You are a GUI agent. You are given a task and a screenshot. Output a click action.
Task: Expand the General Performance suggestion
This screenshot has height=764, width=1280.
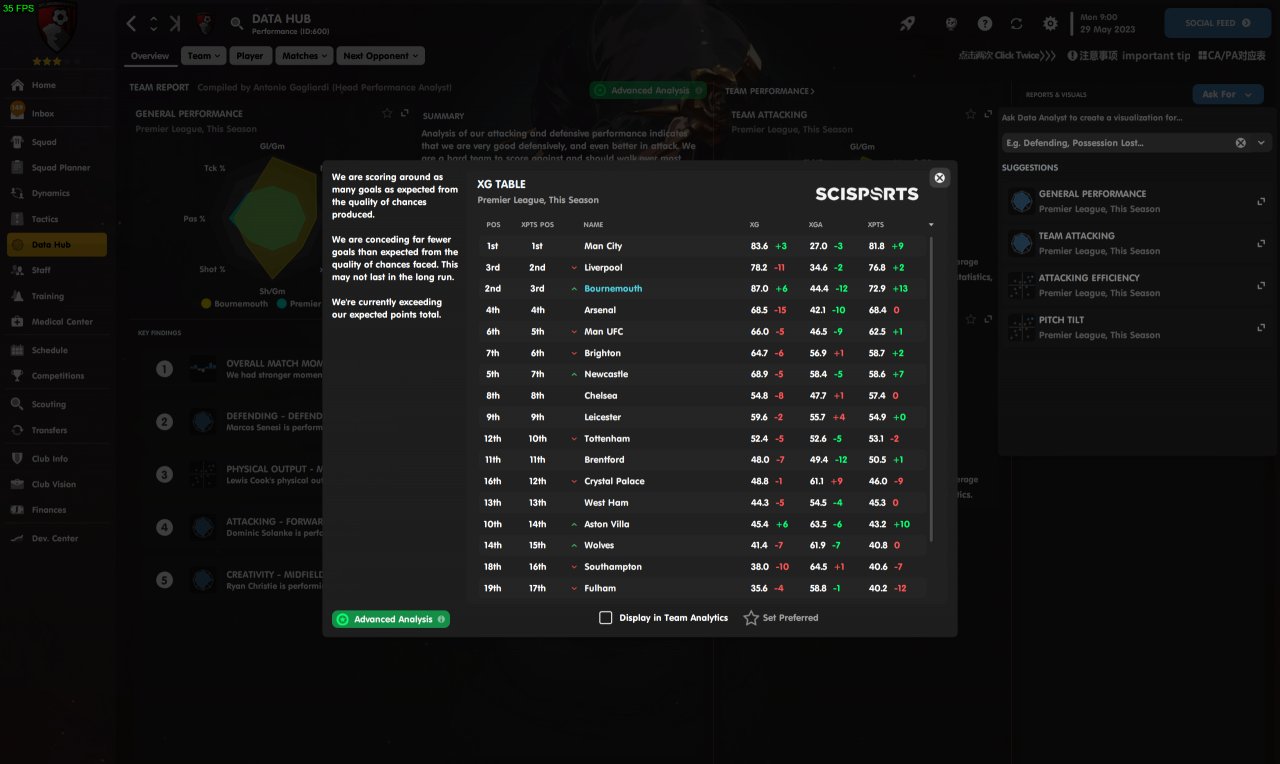[1261, 201]
